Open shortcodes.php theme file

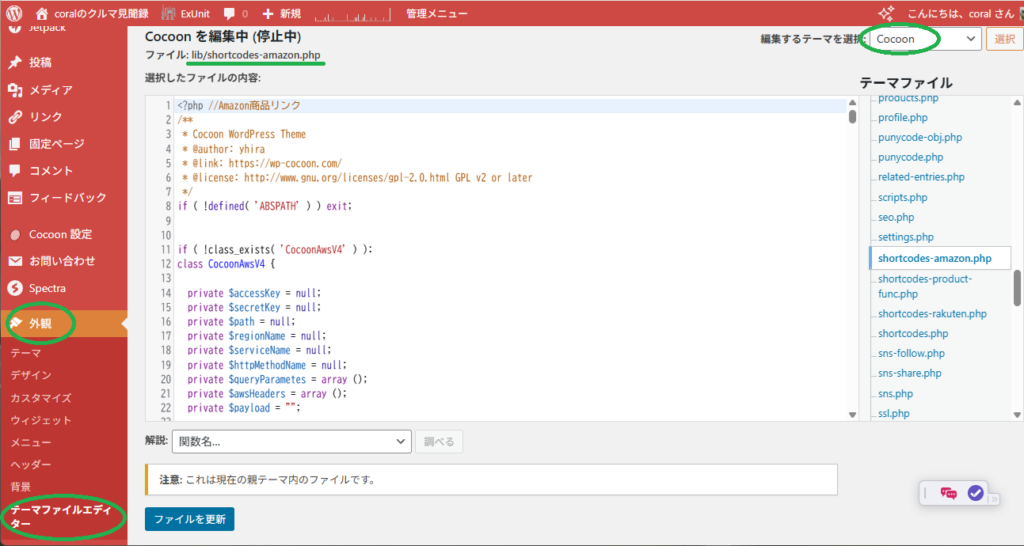point(913,333)
